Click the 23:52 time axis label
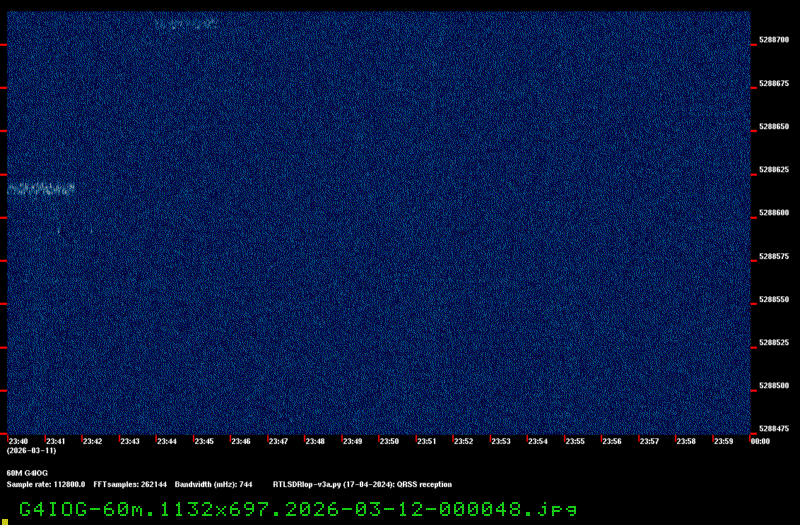The image size is (800, 525). pos(463,441)
